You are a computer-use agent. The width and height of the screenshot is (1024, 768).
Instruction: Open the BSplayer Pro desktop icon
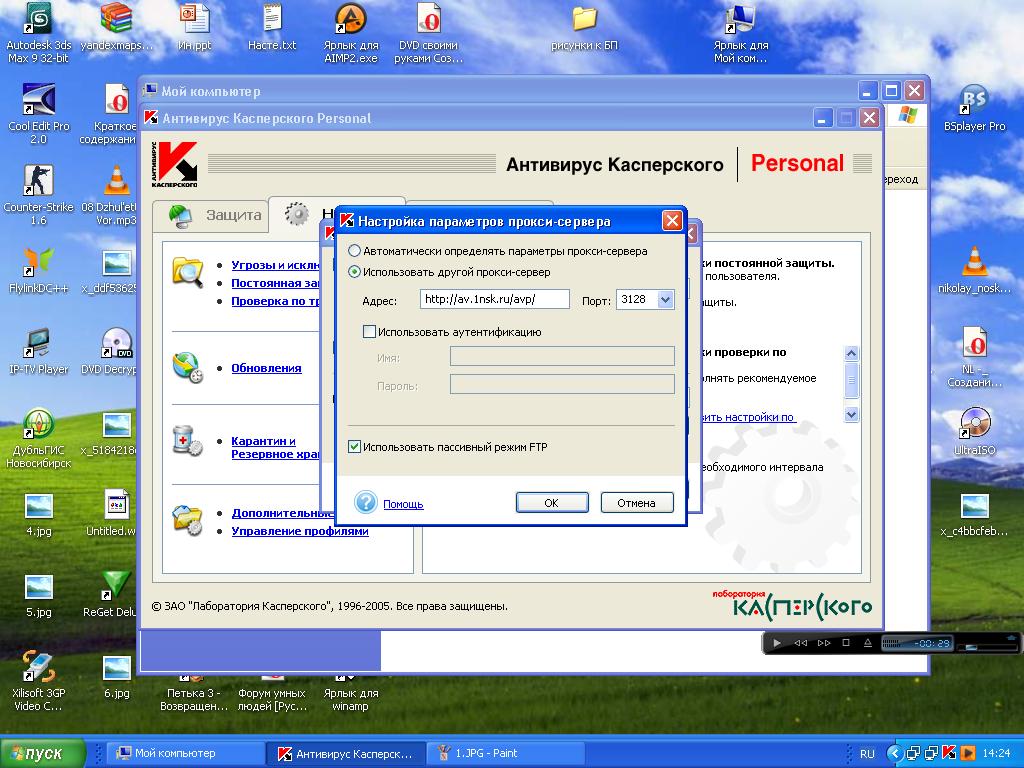(974, 100)
